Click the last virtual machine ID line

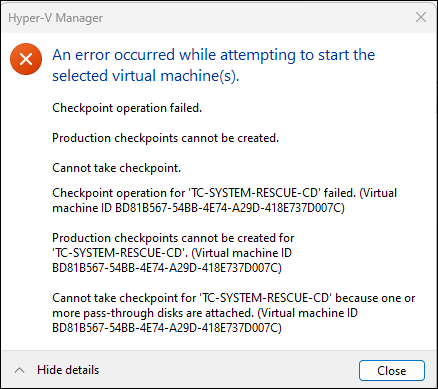pyautogui.click(x=167, y=328)
